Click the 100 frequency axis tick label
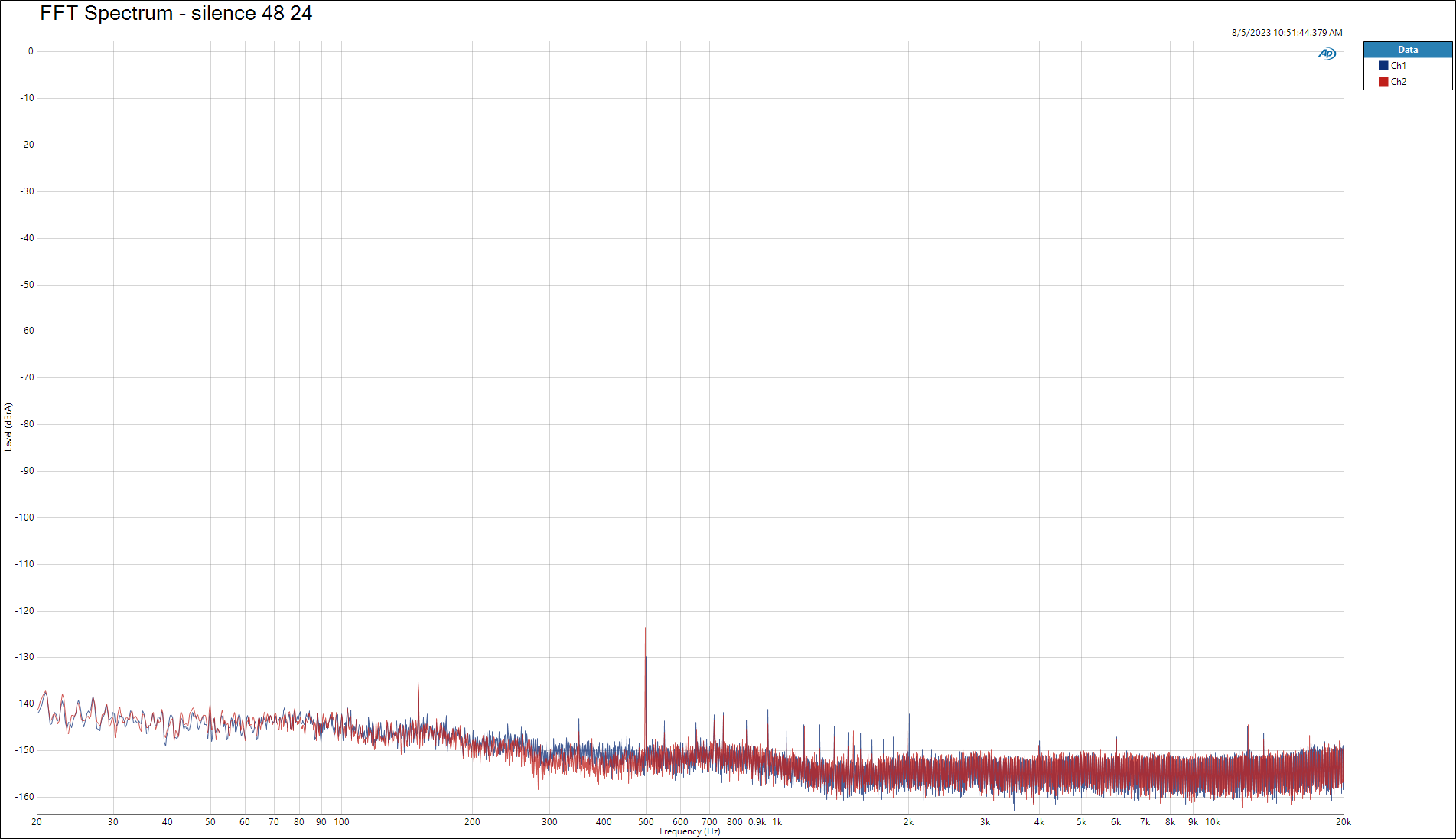The width and height of the screenshot is (1456, 839). (341, 822)
